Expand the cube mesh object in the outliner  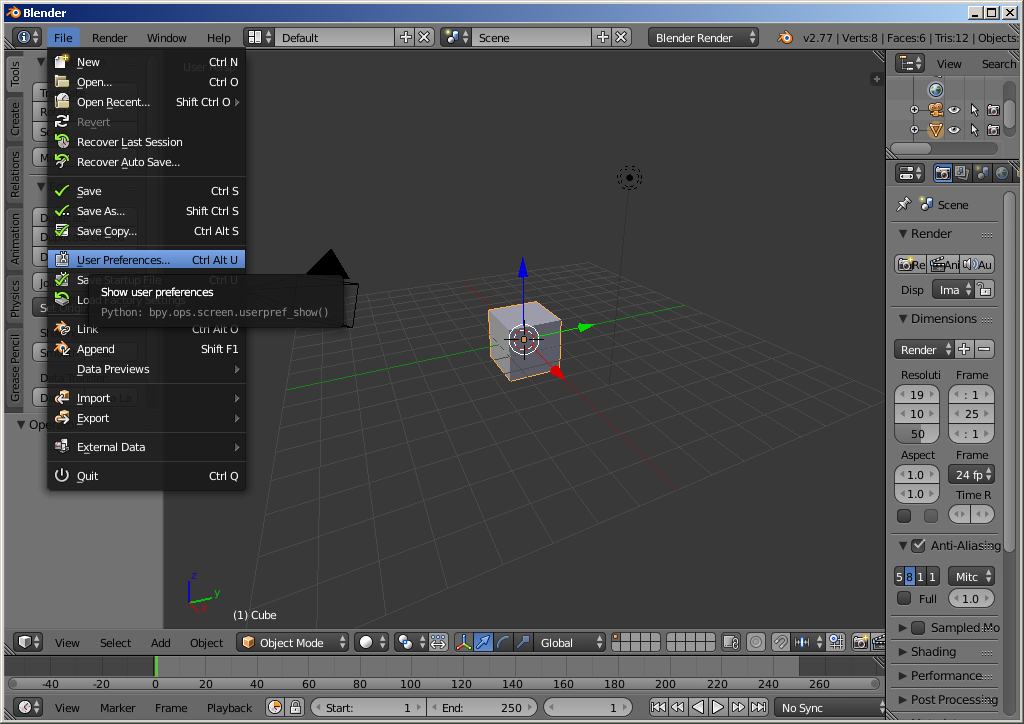(x=914, y=129)
